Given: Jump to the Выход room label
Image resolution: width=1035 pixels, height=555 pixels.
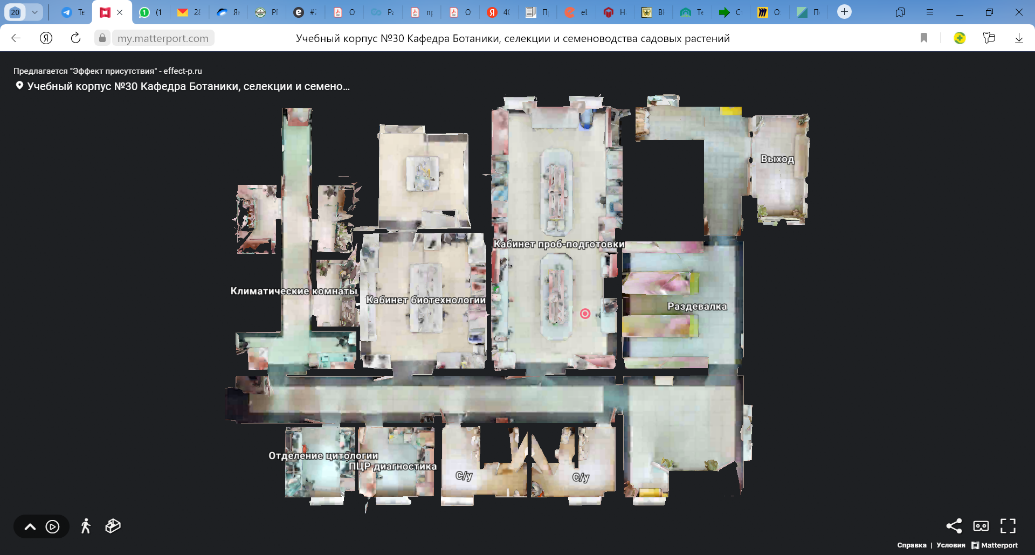Looking at the screenshot, I should (777, 159).
